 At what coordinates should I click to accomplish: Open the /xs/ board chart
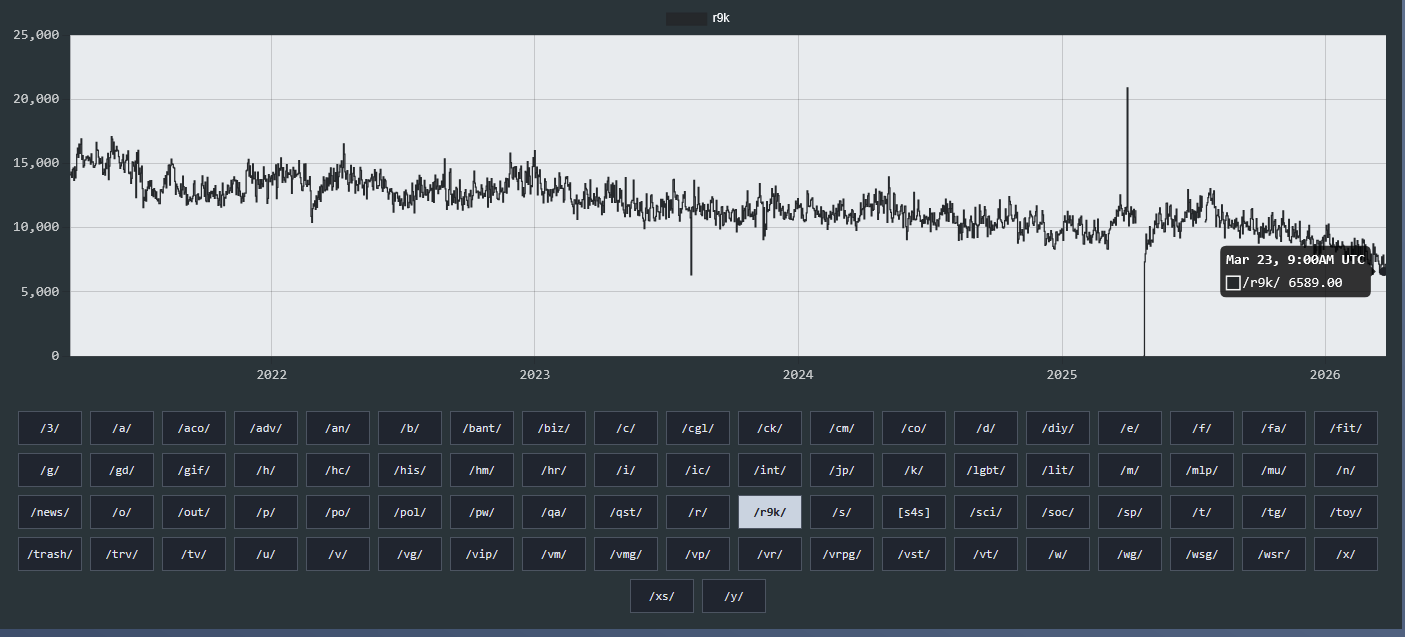point(662,596)
